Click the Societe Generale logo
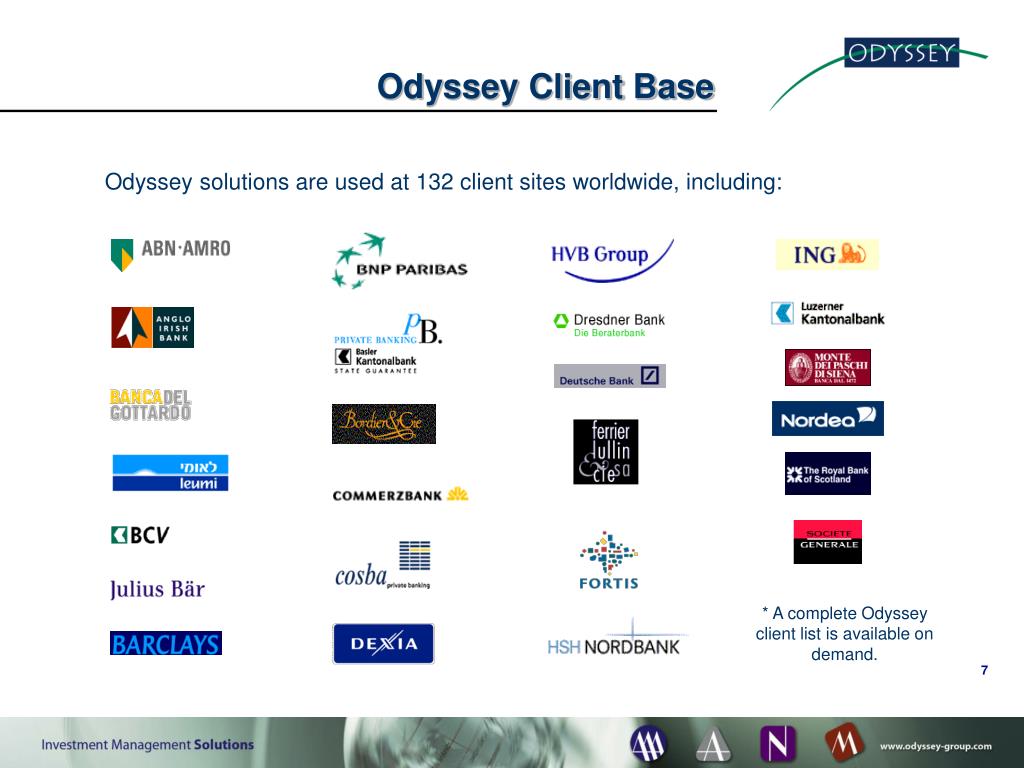The image size is (1024, 768). tap(827, 542)
